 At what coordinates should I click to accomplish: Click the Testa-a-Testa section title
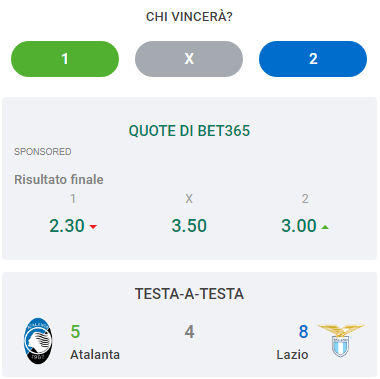coord(189,294)
